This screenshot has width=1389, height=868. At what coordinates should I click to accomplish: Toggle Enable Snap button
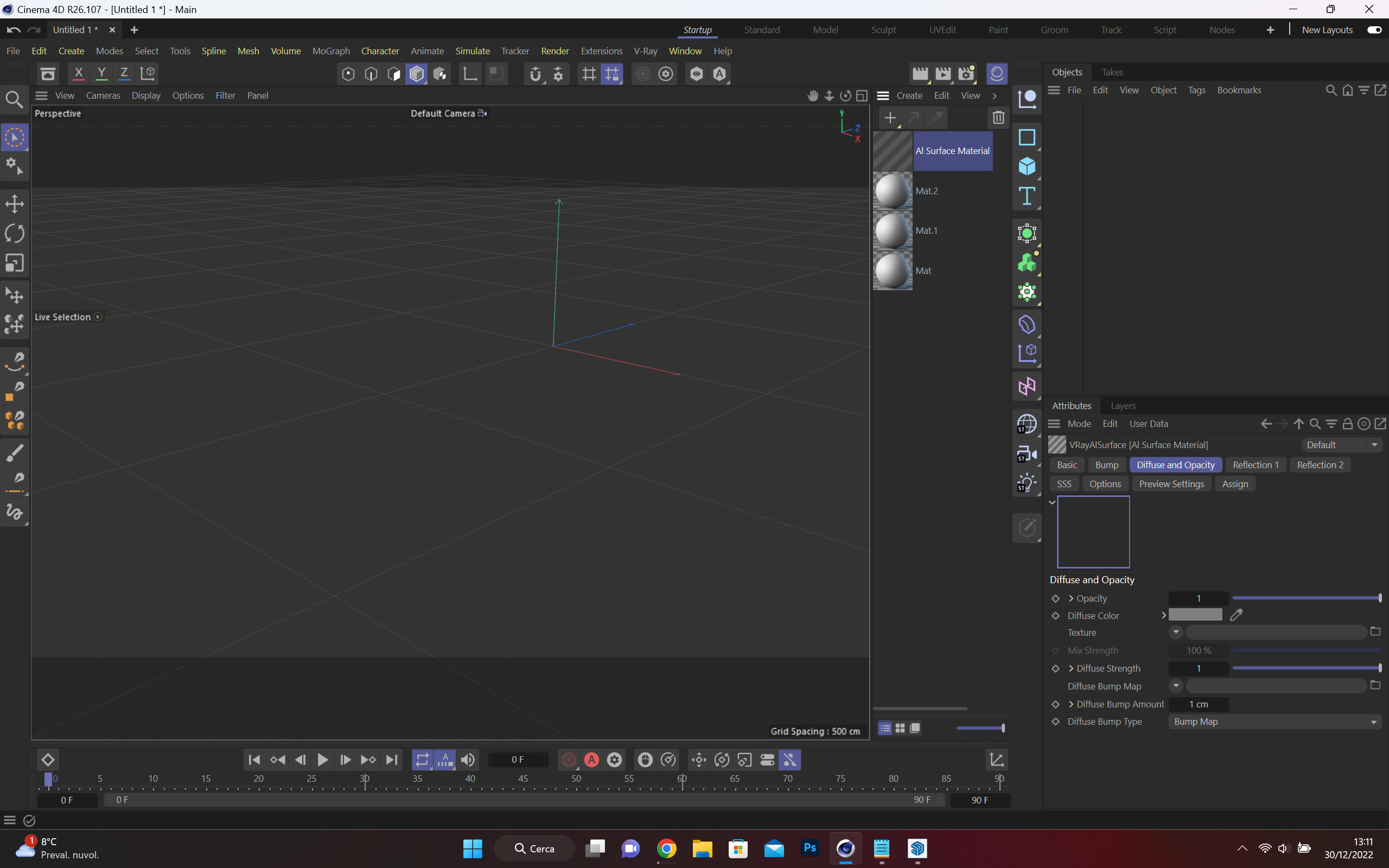535,74
